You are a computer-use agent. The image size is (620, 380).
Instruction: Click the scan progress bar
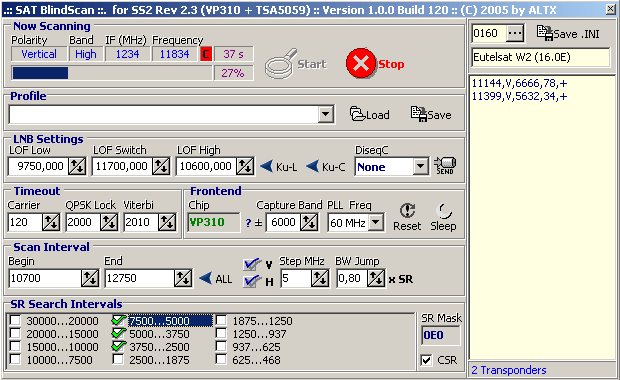(112, 73)
